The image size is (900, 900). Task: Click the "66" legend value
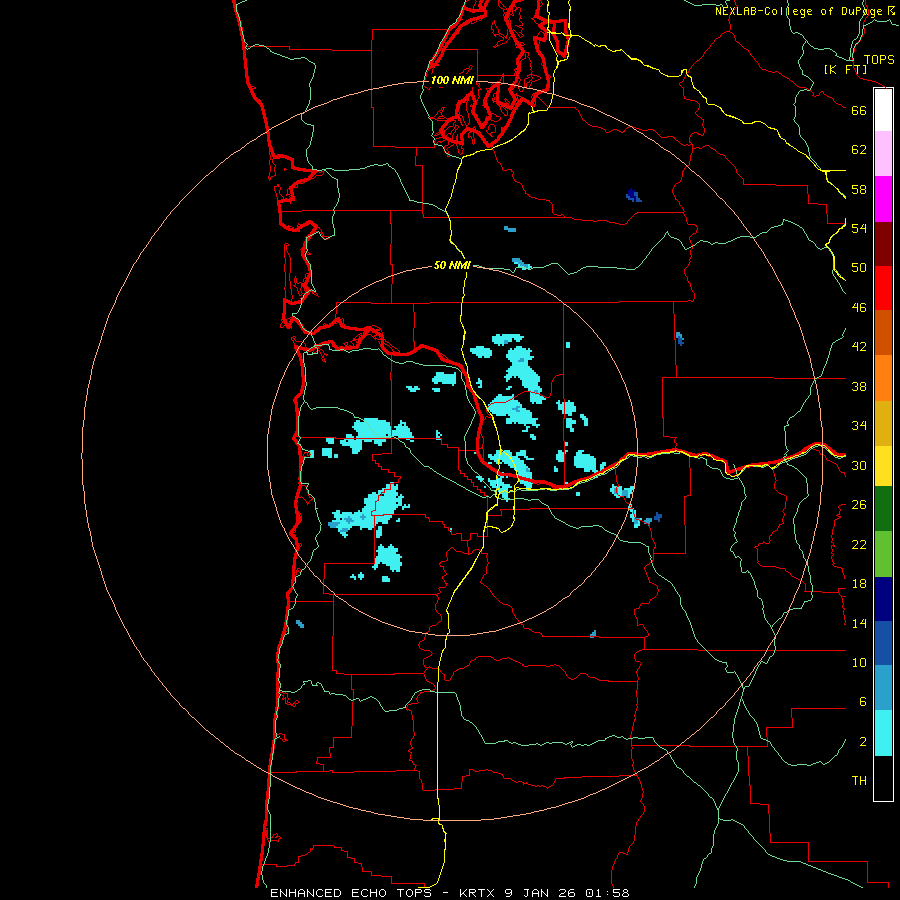859,110
